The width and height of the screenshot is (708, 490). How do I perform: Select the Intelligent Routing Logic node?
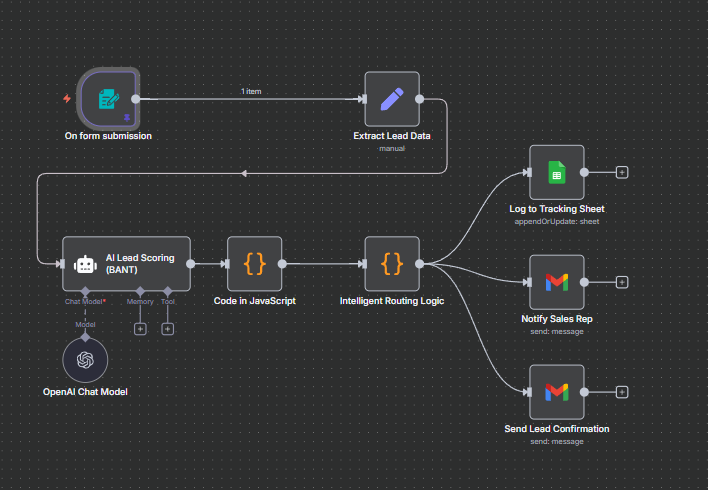point(392,264)
